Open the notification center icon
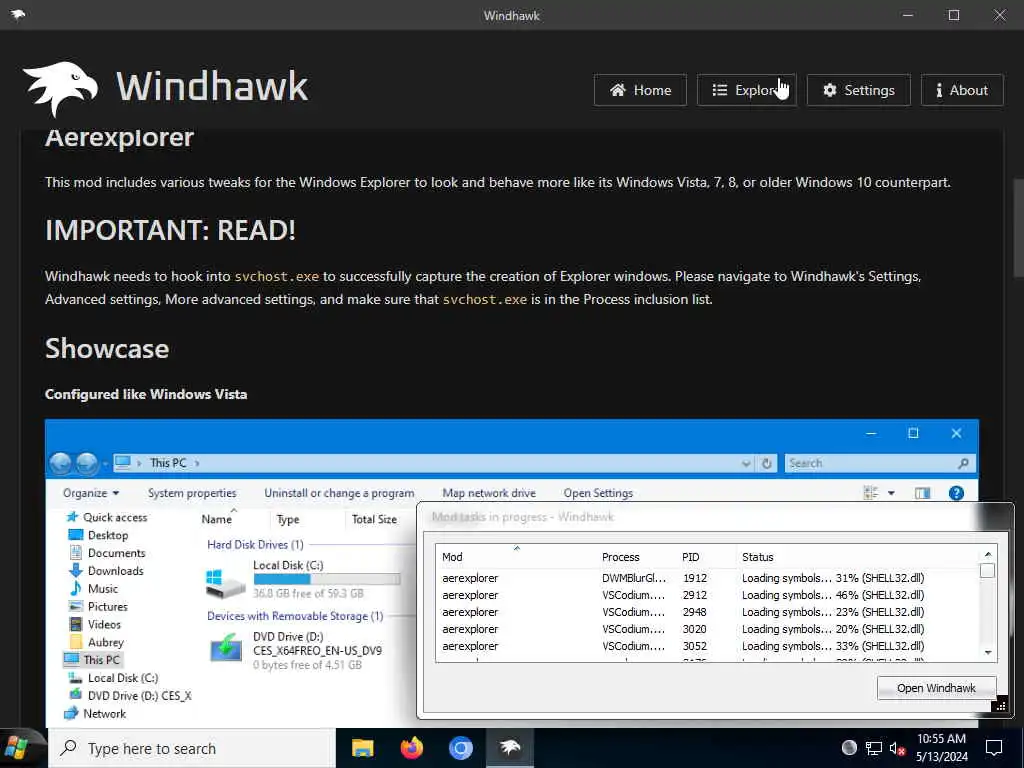This screenshot has height=768, width=1024. 994,748
